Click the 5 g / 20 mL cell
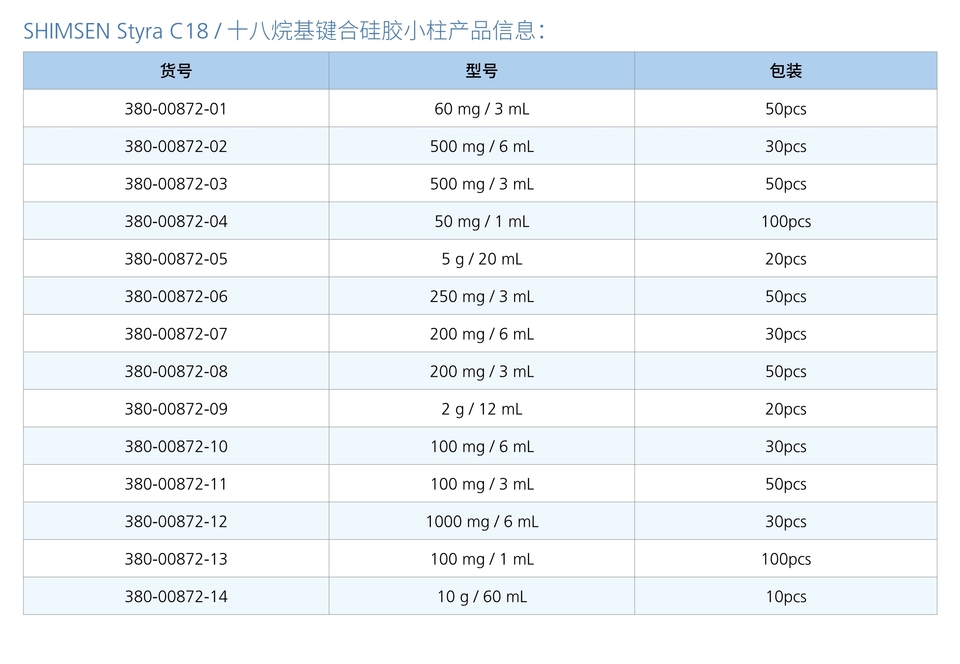 tap(481, 259)
